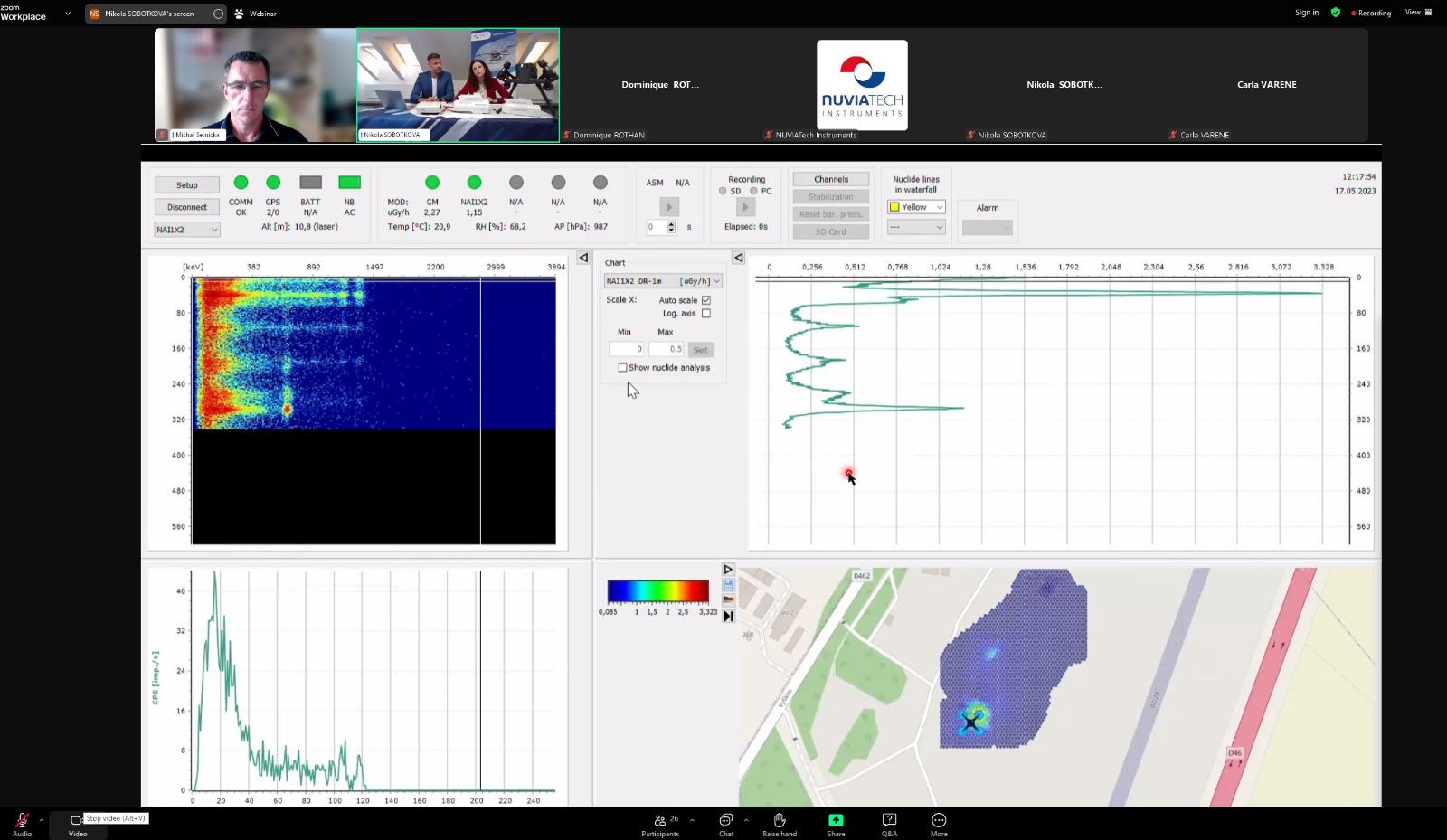The width and height of the screenshot is (1447, 840).
Task: Open the Zoom Chat panel
Action: click(x=725, y=824)
